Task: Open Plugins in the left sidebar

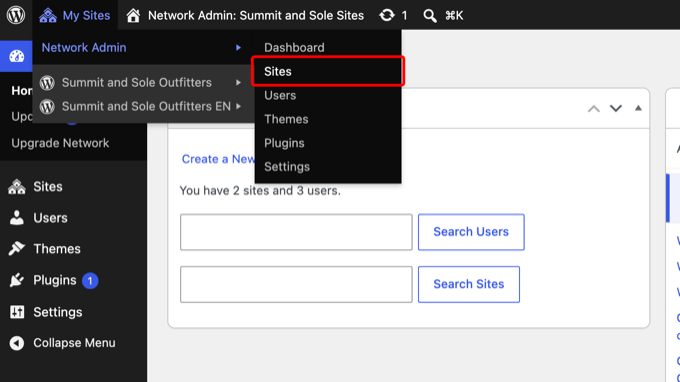Action: click(55, 280)
